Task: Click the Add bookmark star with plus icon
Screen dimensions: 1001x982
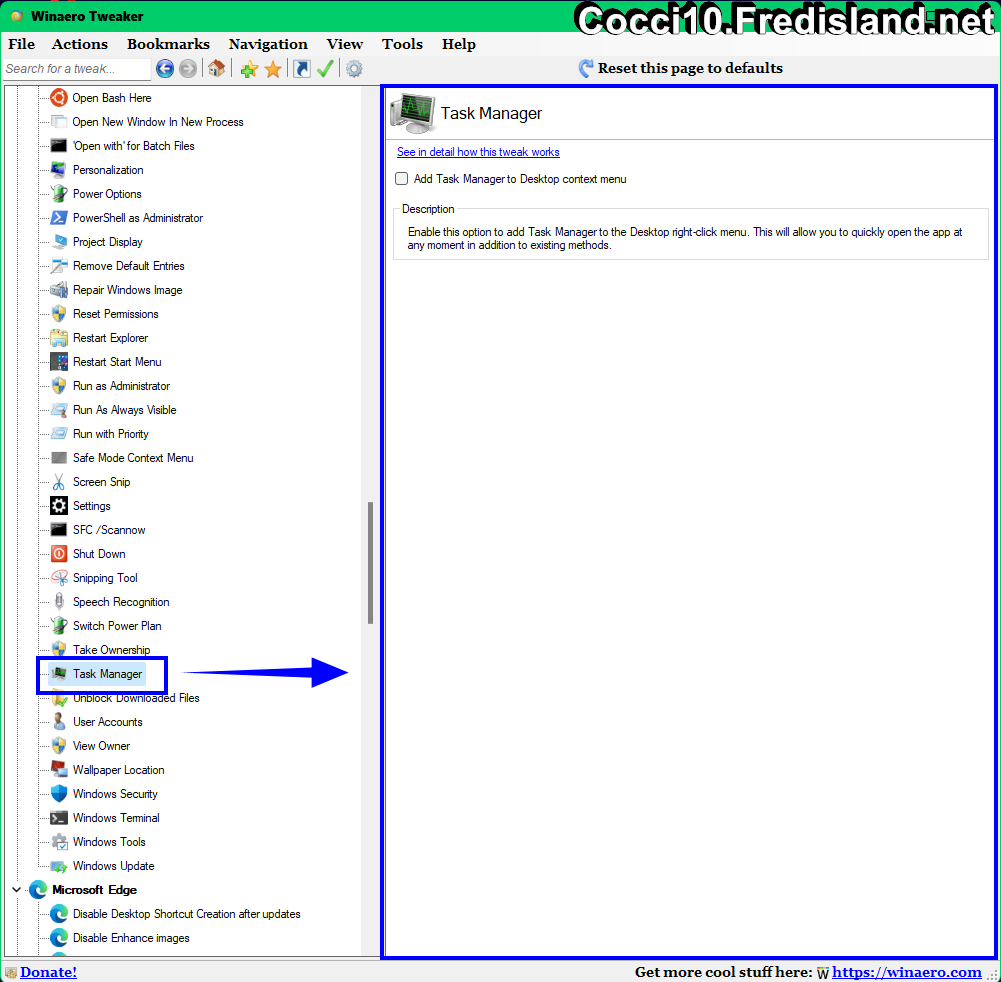Action: [x=249, y=69]
